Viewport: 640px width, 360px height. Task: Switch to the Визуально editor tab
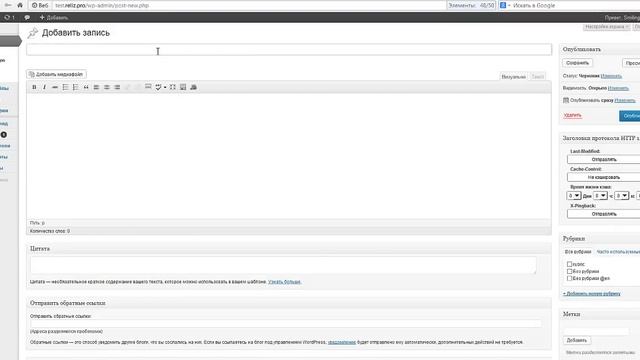pos(513,77)
